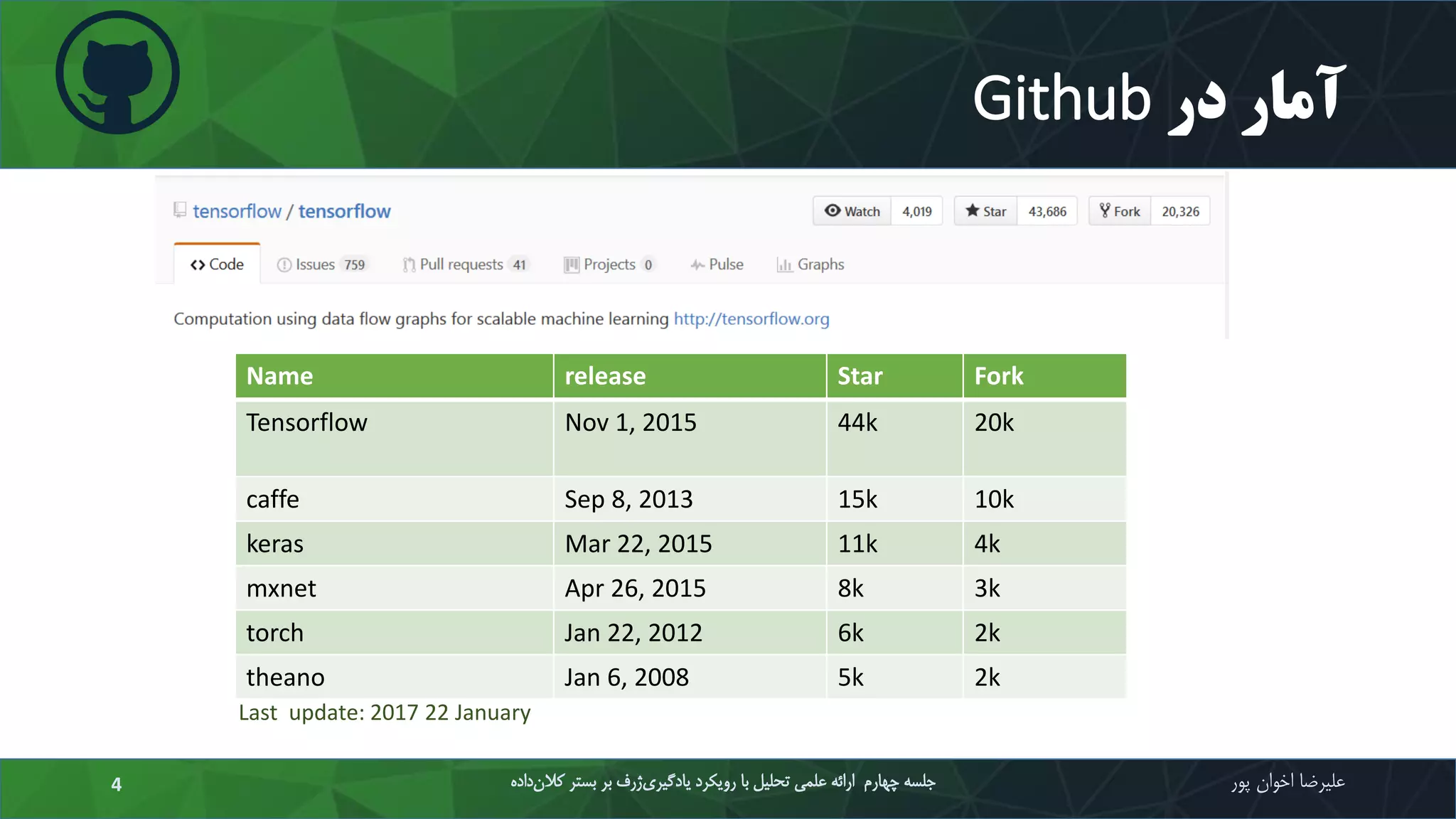
Task: Select the Tensorflow name cell
Action: click(395, 438)
